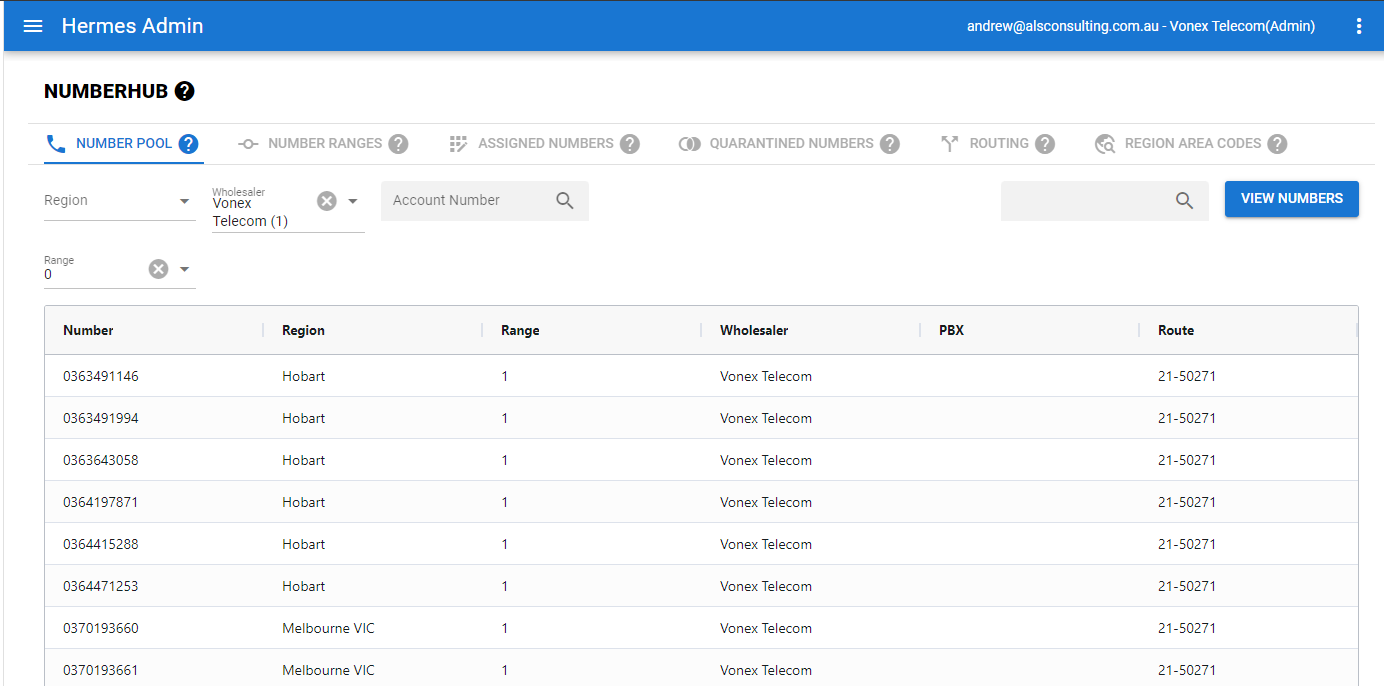Screen dimensions: 1384x686
Task: Open the Melbourne VIC region link for 0370193660
Action: pos(328,629)
